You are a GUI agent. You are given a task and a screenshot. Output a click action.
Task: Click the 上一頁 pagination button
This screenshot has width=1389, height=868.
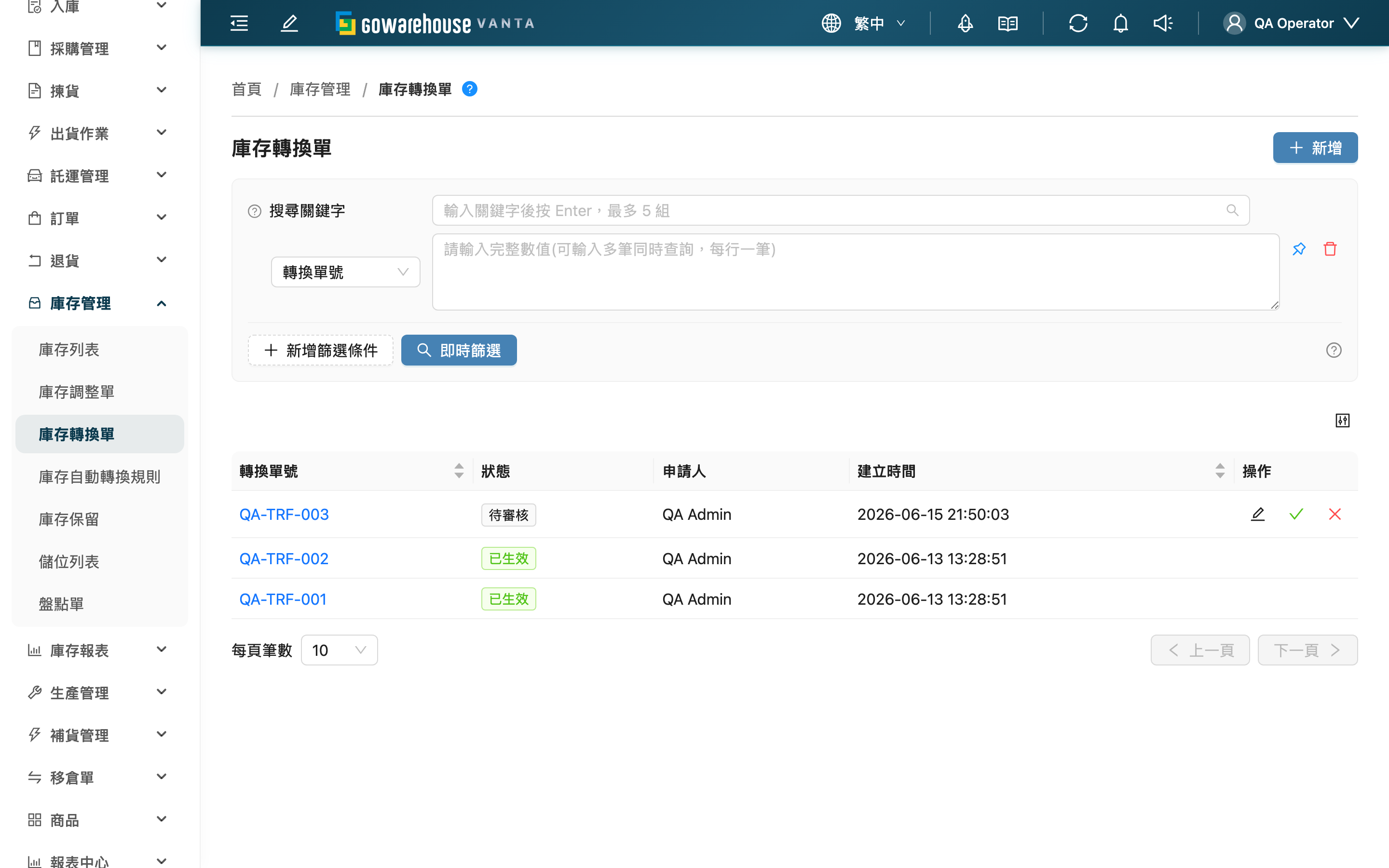click(x=1200, y=650)
